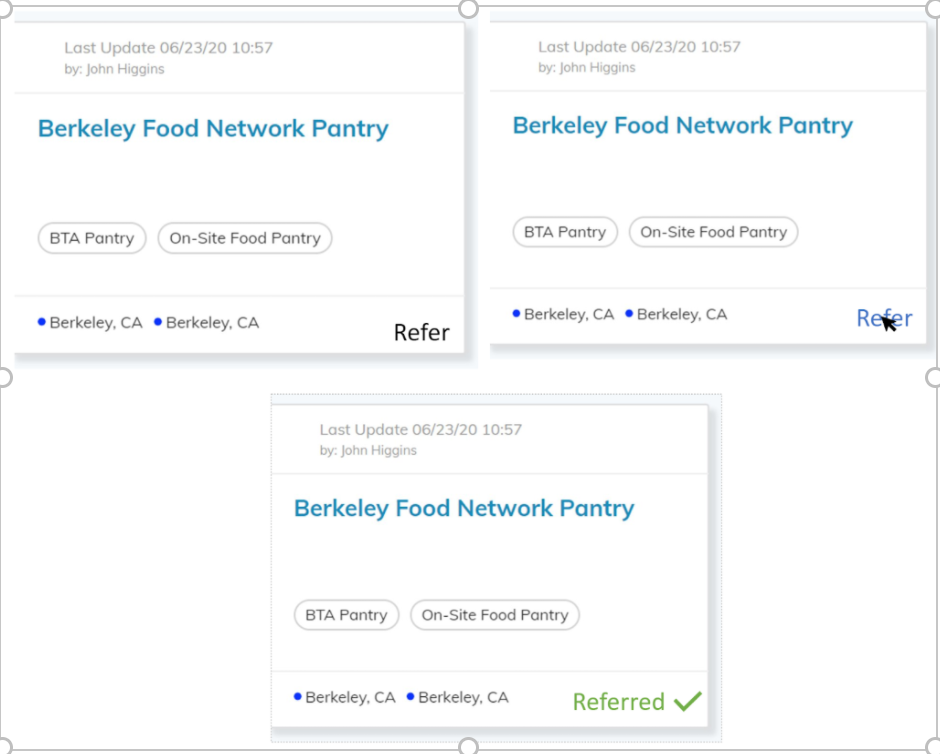Toggle the On-Site Food Pantry tag on the top-right card
This screenshot has width=940, height=754.
[713, 231]
